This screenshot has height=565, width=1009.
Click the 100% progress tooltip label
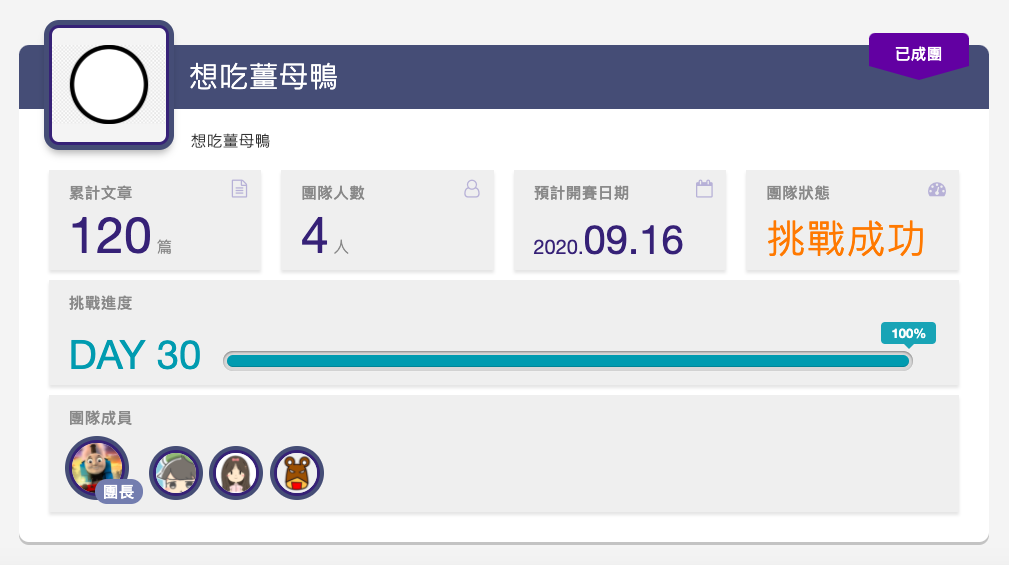tap(908, 334)
